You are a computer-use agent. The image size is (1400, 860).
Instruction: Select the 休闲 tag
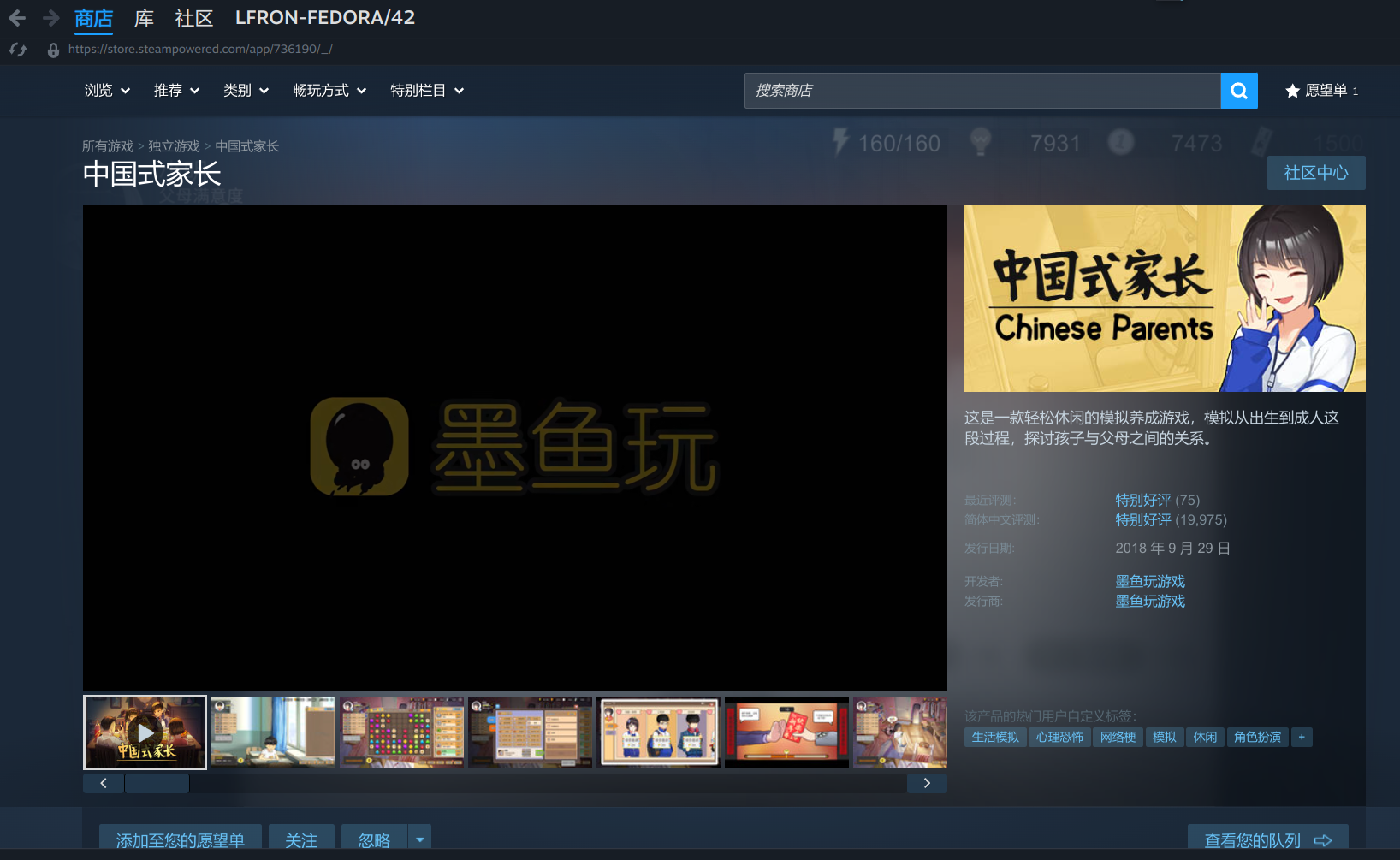pyautogui.click(x=1205, y=738)
